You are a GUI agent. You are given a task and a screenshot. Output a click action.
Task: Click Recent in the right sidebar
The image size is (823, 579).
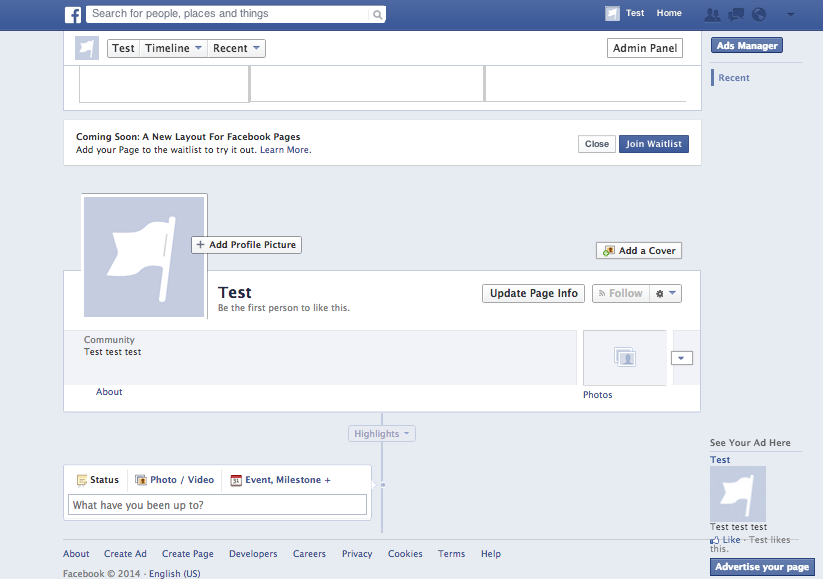[733, 78]
